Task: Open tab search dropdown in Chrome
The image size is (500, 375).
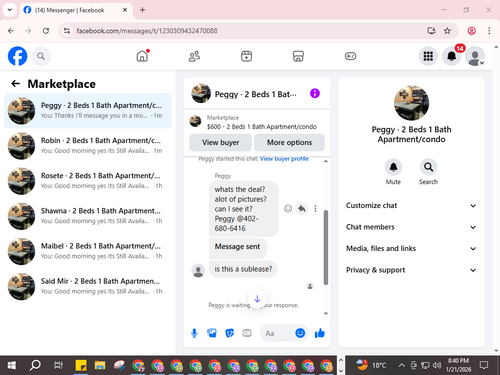Action: click(10, 10)
